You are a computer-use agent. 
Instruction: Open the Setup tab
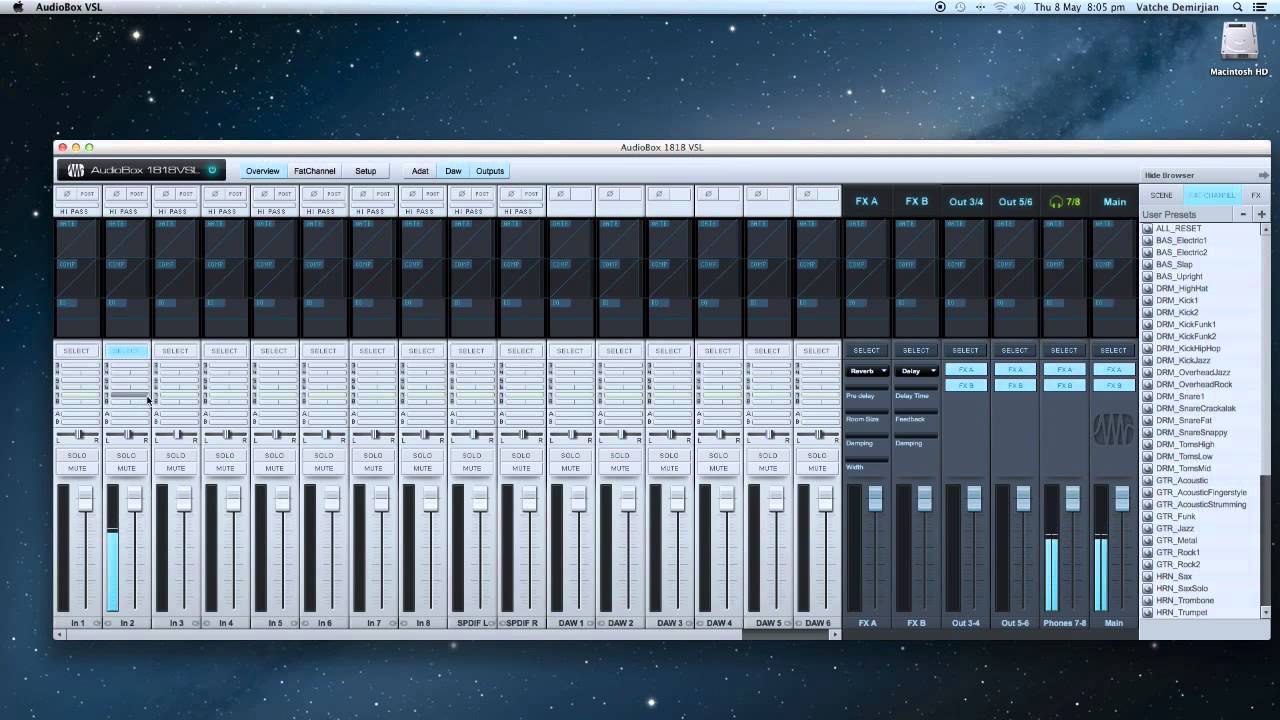(366, 171)
